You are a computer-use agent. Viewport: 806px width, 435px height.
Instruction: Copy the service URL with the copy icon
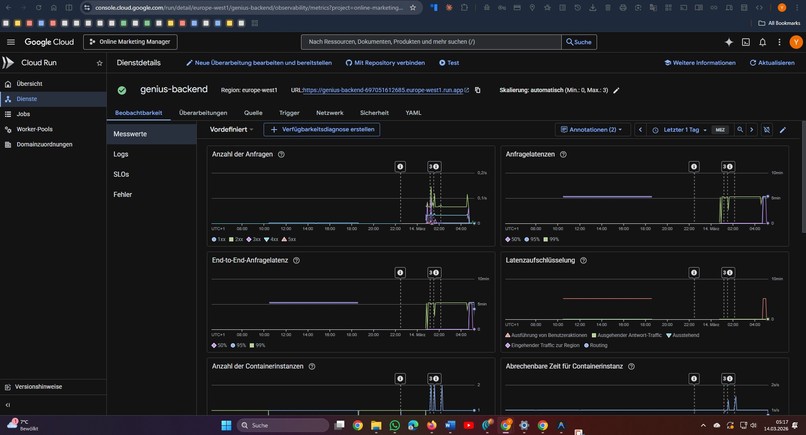(x=478, y=90)
